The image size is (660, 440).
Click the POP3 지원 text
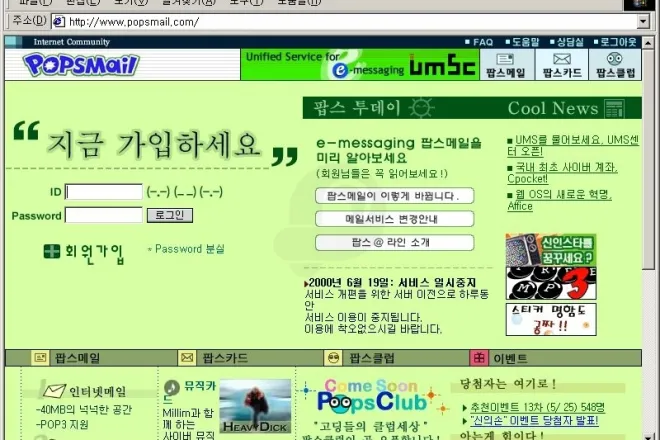pyautogui.click(x=62, y=424)
